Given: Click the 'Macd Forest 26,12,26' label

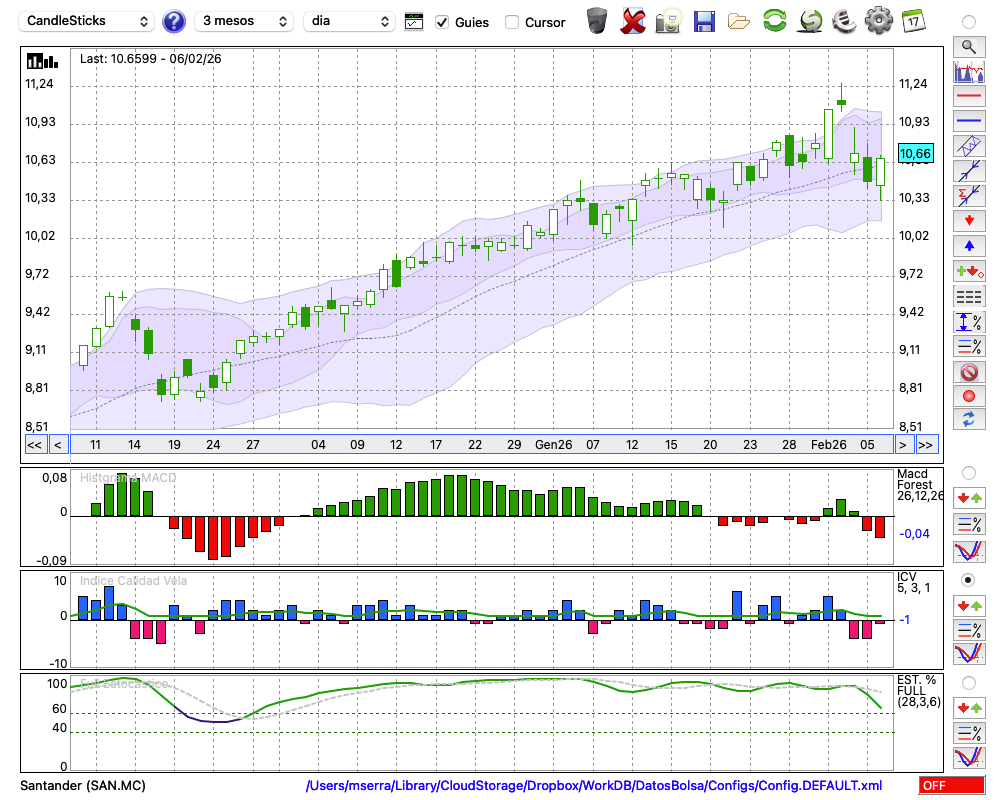Looking at the screenshot, I should [x=919, y=484].
